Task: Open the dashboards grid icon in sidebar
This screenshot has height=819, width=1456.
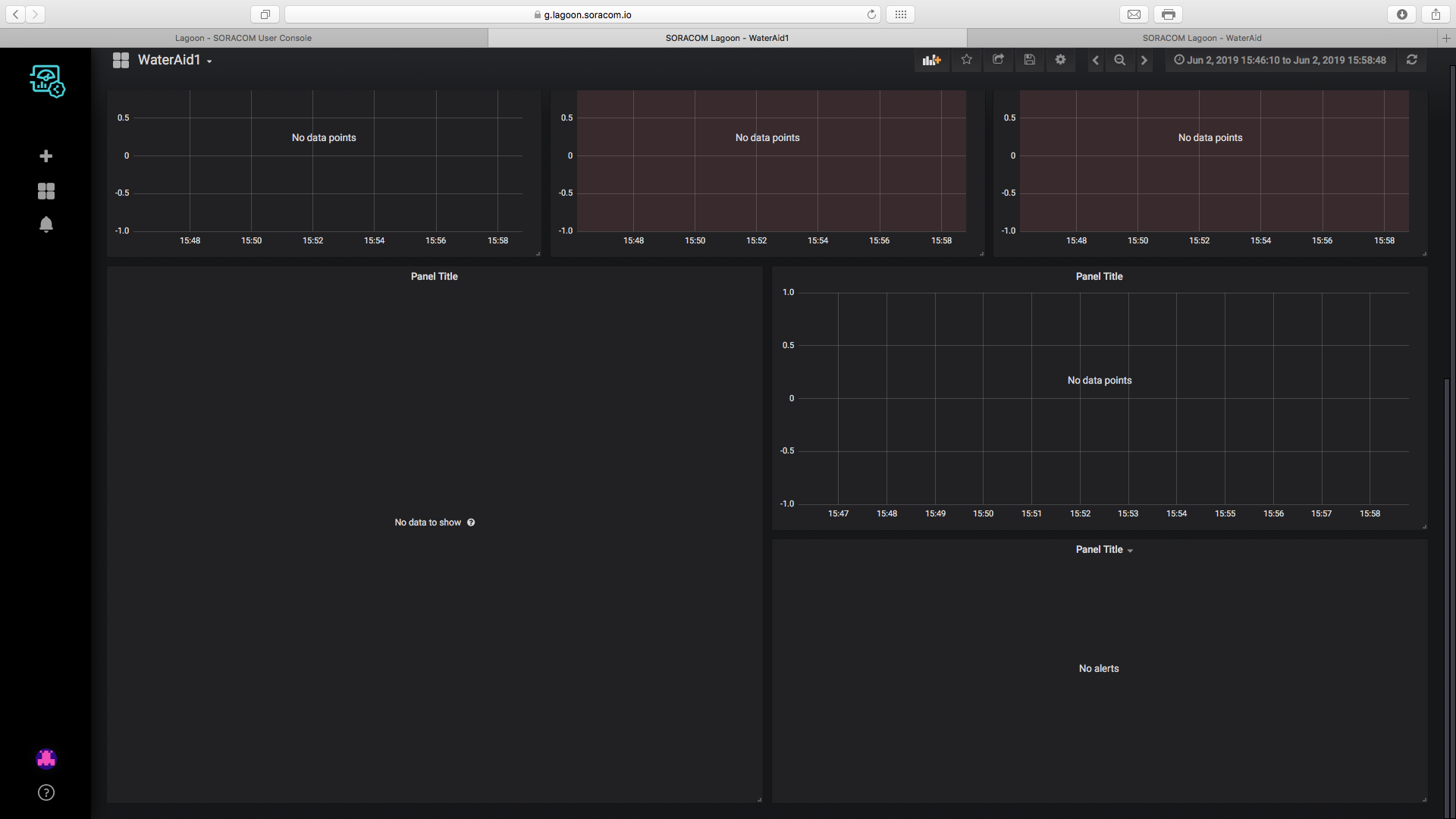Action: click(46, 191)
